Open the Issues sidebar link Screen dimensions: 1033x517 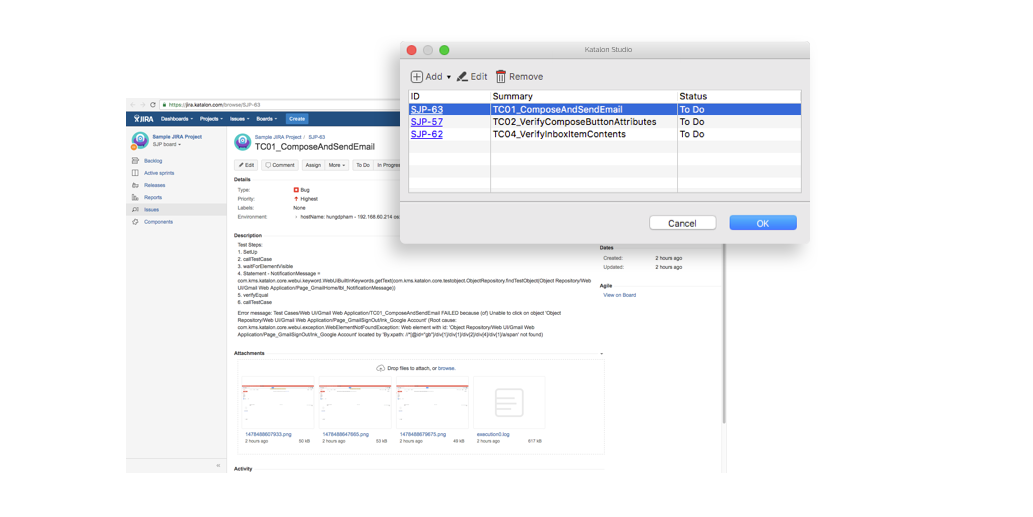(x=152, y=209)
